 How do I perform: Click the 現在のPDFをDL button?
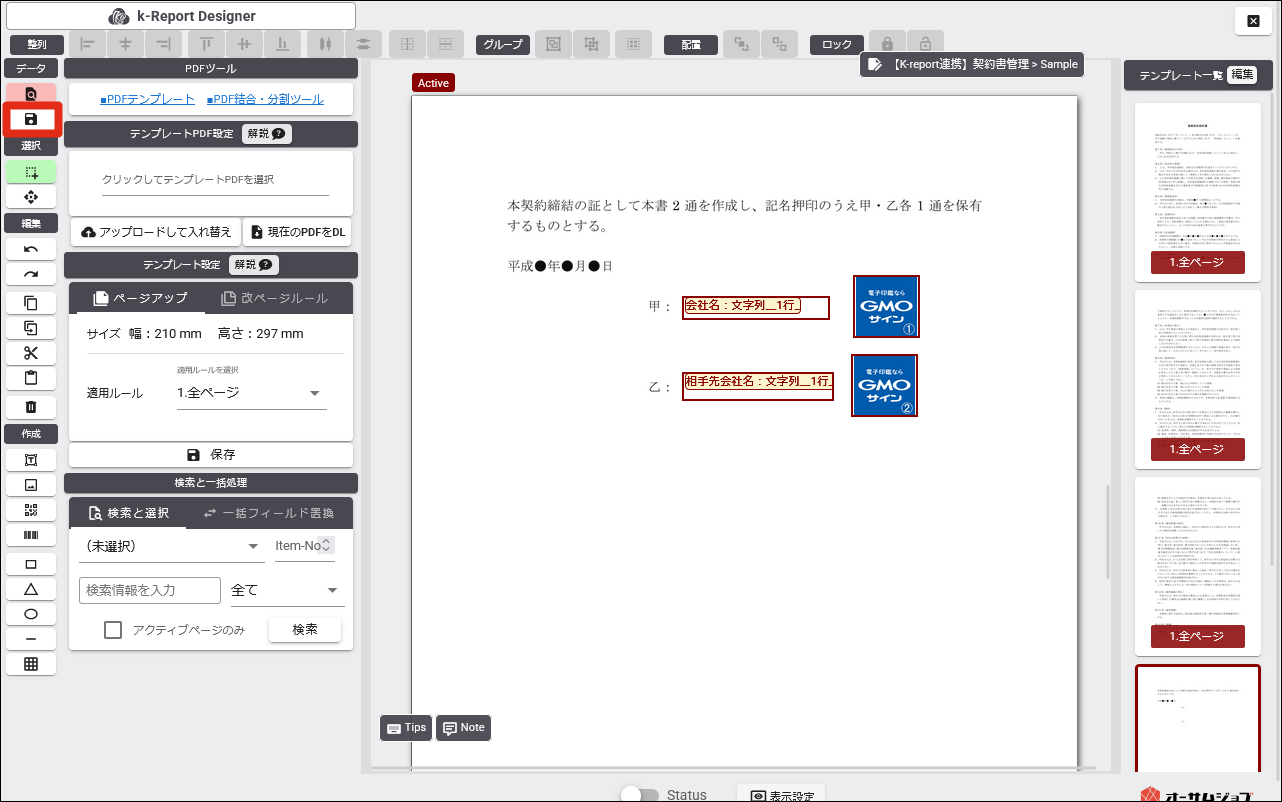point(297,232)
